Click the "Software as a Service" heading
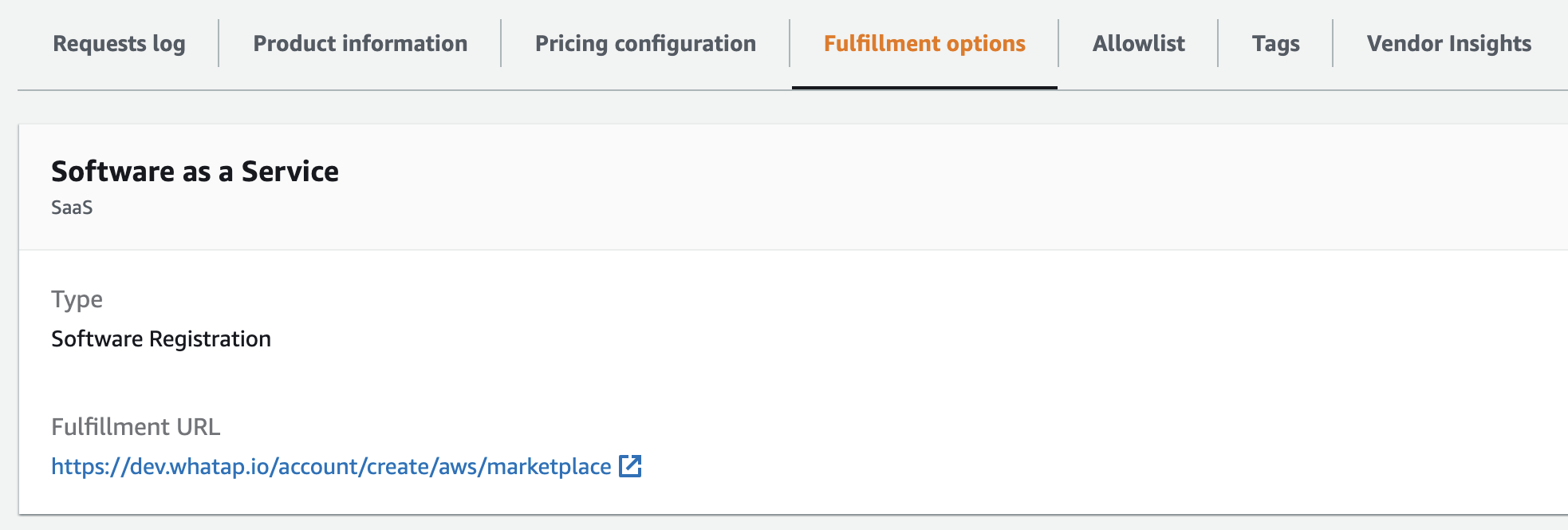This screenshot has width=1568, height=530. pyautogui.click(x=195, y=172)
